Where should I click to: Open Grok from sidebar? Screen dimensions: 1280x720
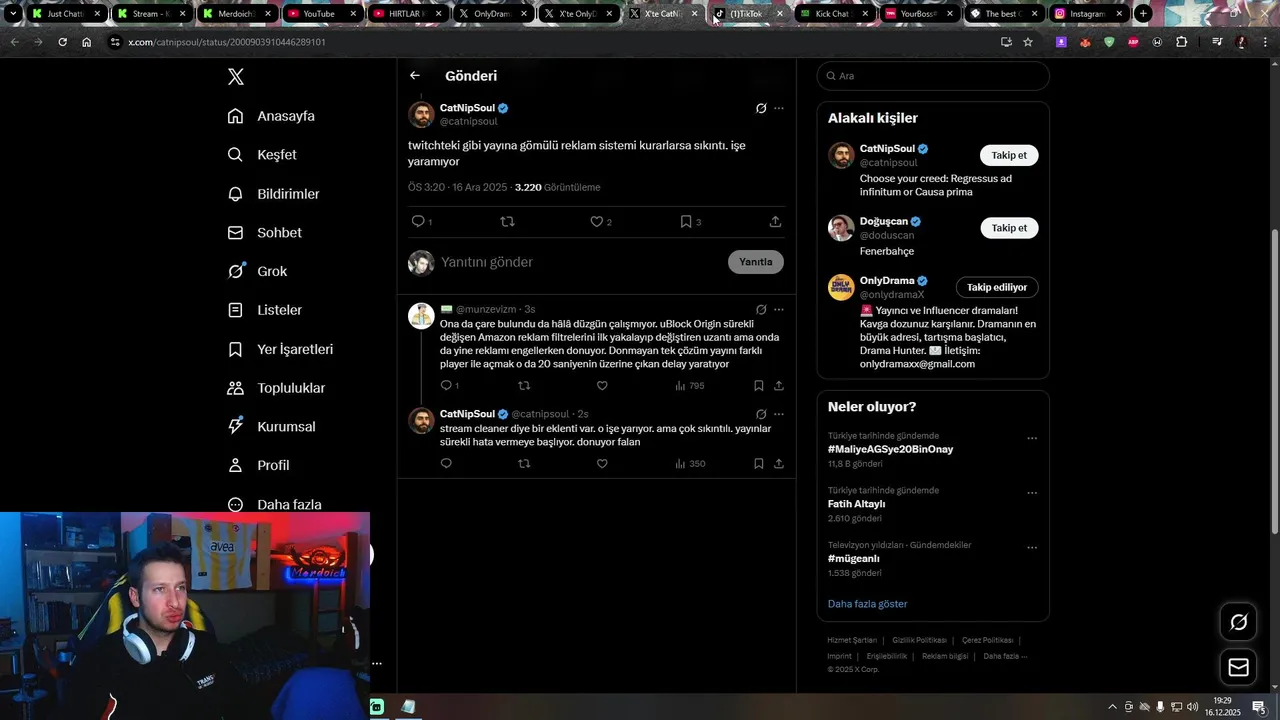click(257, 271)
